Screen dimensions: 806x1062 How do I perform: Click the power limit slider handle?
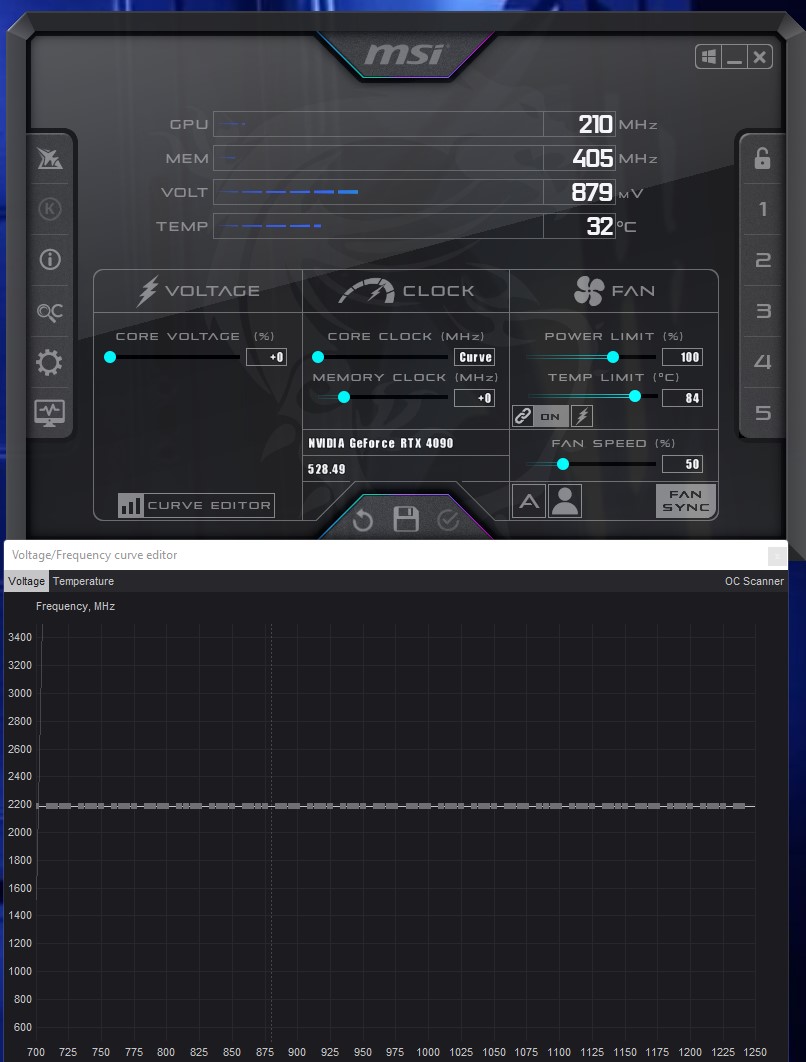(x=612, y=357)
